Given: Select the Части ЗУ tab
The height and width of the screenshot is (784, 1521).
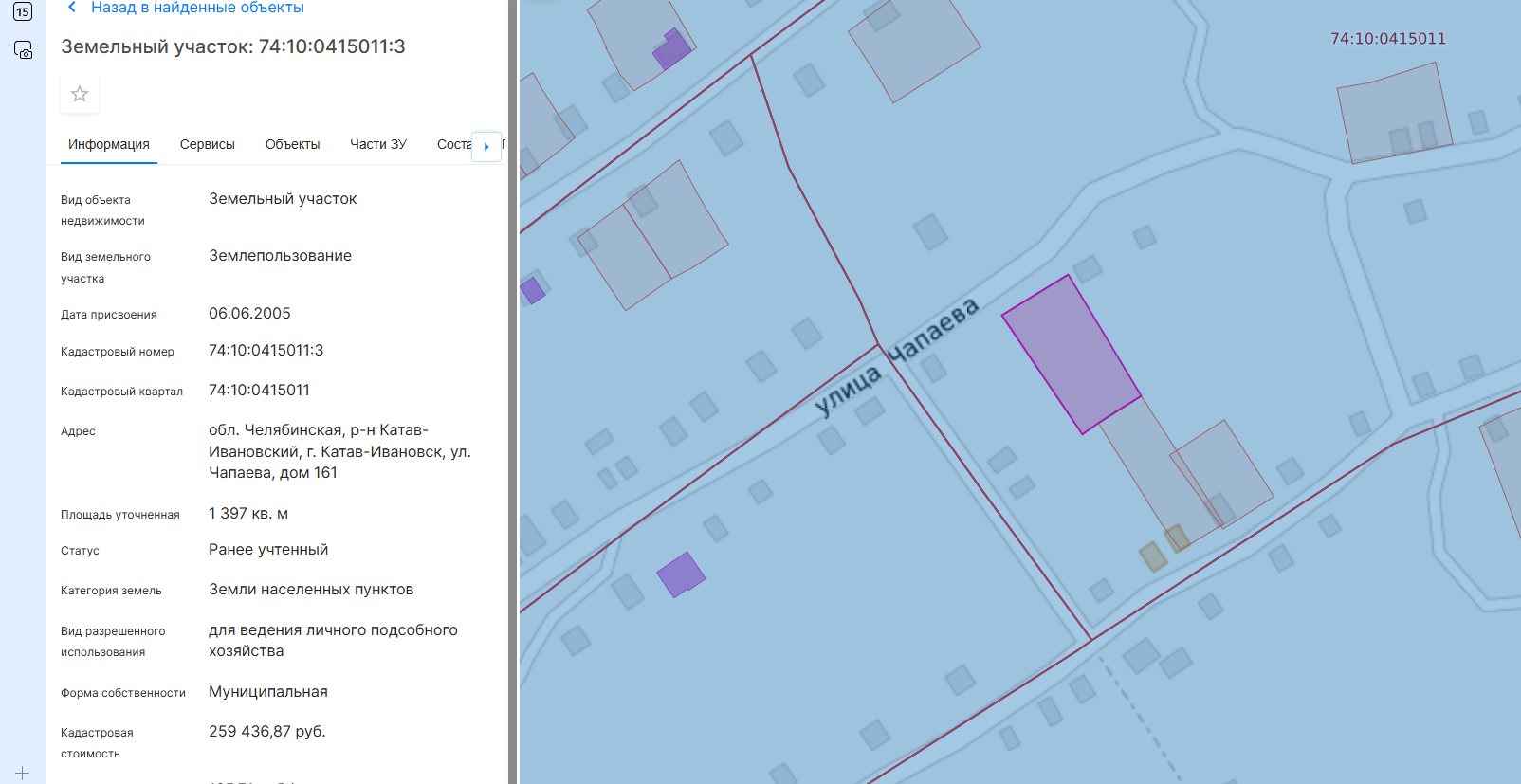Looking at the screenshot, I should tap(377, 144).
